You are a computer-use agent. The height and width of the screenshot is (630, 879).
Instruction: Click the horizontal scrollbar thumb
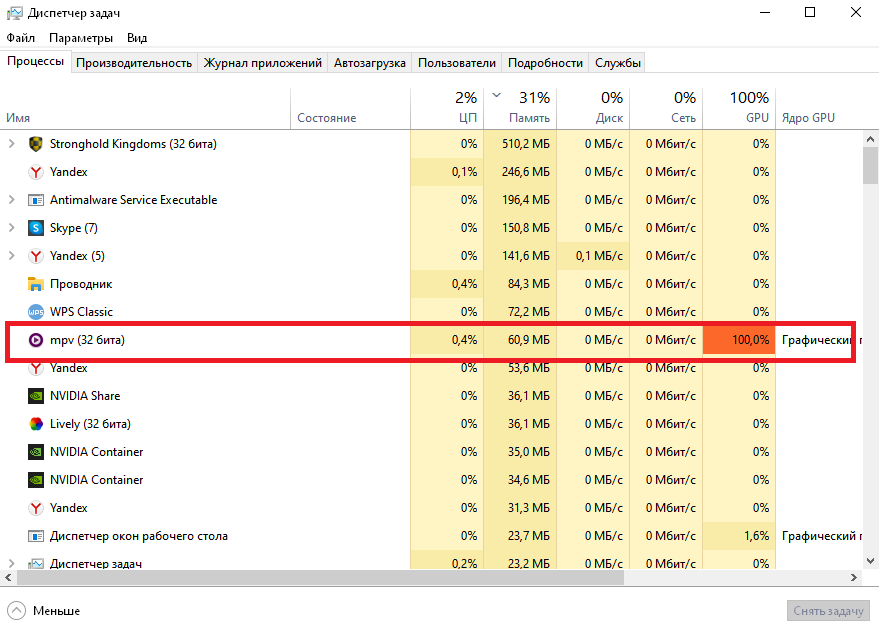320,577
